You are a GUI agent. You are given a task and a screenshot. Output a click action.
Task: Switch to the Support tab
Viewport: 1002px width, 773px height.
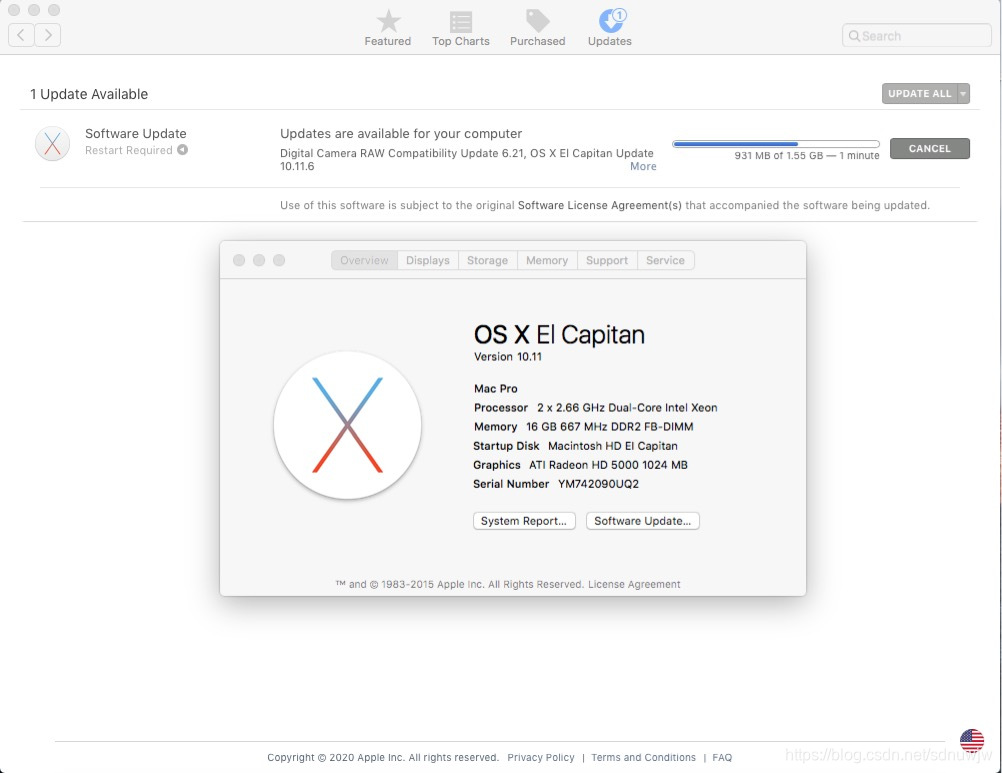[x=607, y=260]
